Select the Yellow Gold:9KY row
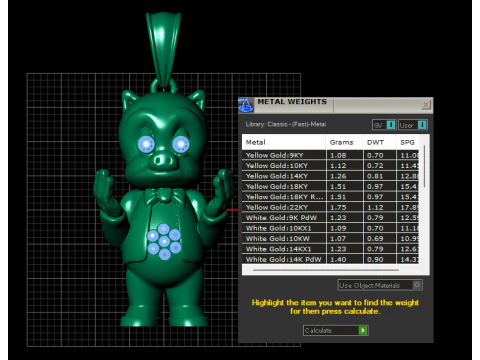Image resolution: width=480 pixels, height=360 pixels. (x=331, y=155)
